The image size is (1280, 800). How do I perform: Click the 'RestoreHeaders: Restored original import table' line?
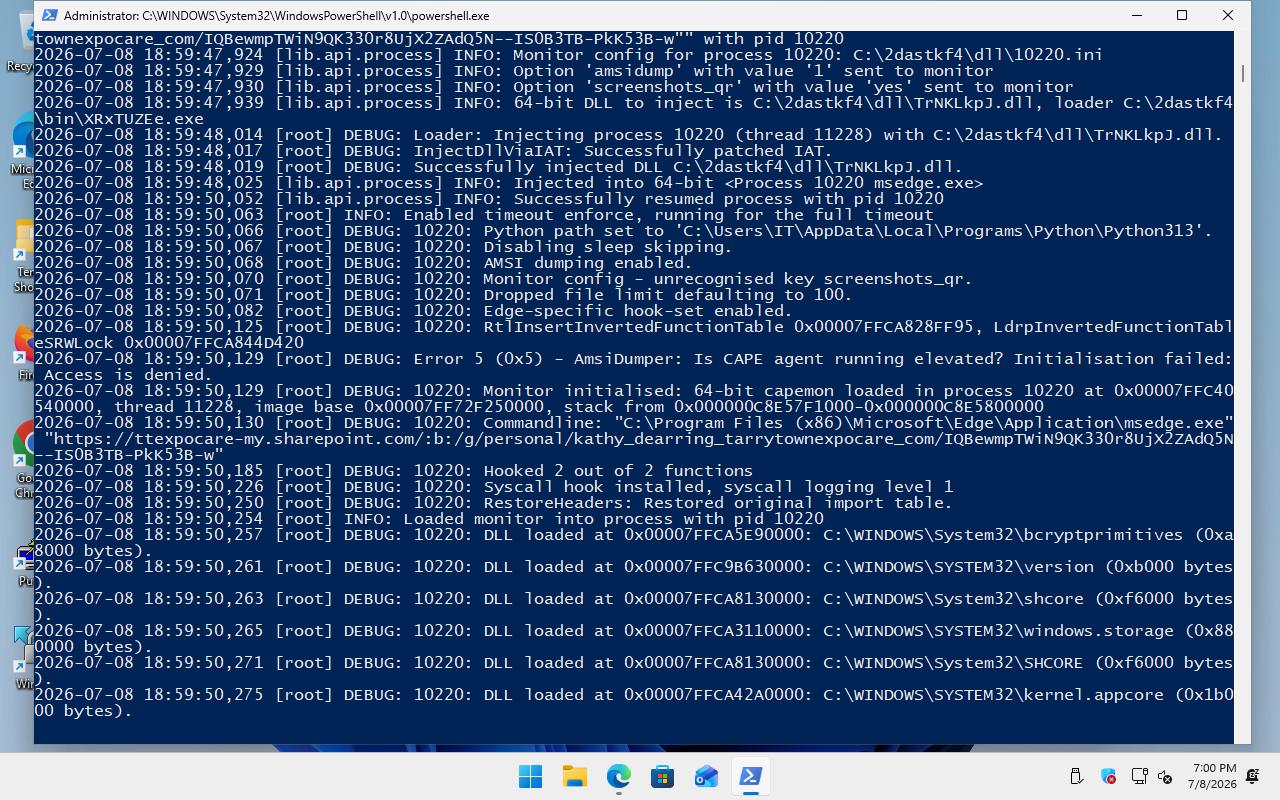(493, 503)
